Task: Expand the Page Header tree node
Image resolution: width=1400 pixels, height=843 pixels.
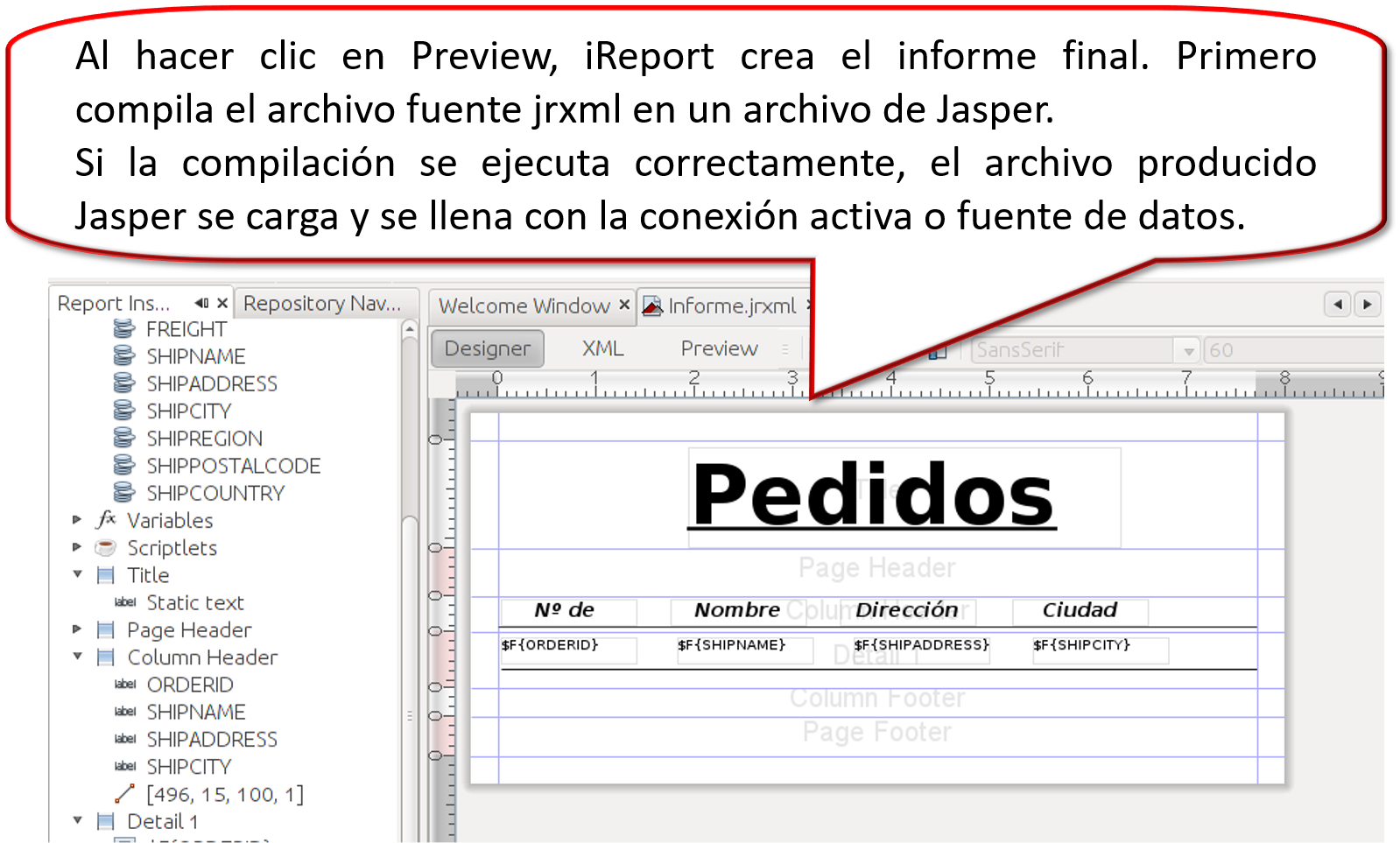Action: click(77, 629)
